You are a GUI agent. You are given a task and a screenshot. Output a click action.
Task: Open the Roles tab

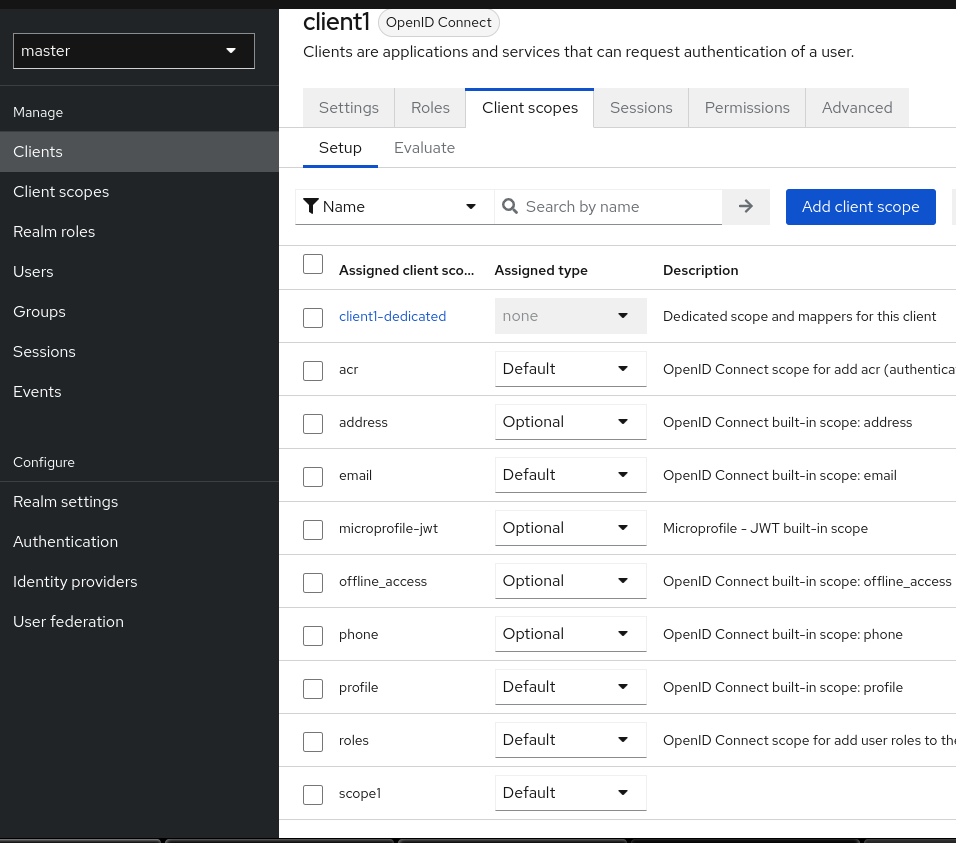[x=430, y=108]
